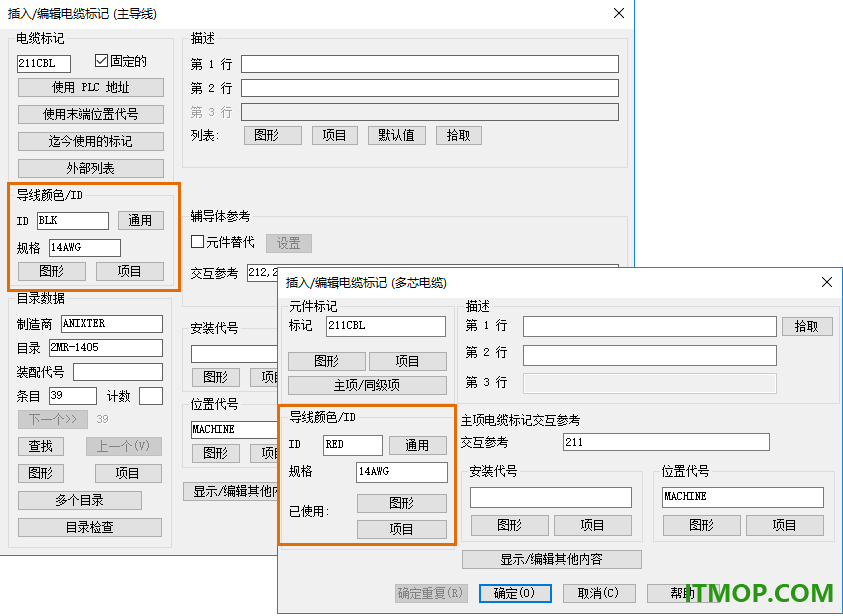The width and height of the screenshot is (843, 616).
Task: Click the 取消(C) button
Action: (599, 593)
